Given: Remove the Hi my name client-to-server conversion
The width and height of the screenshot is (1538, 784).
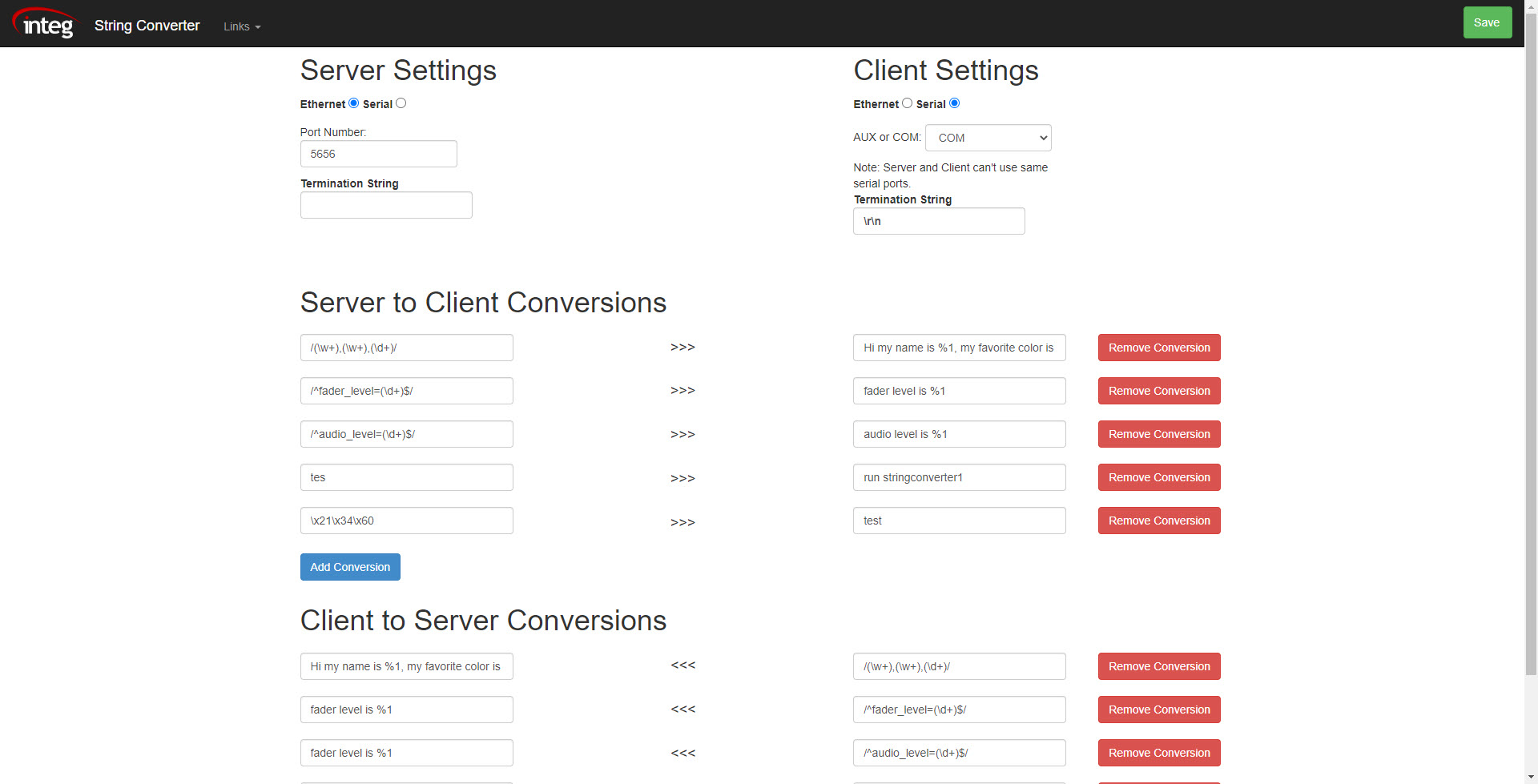Looking at the screenshot, I should [1158, 665].
